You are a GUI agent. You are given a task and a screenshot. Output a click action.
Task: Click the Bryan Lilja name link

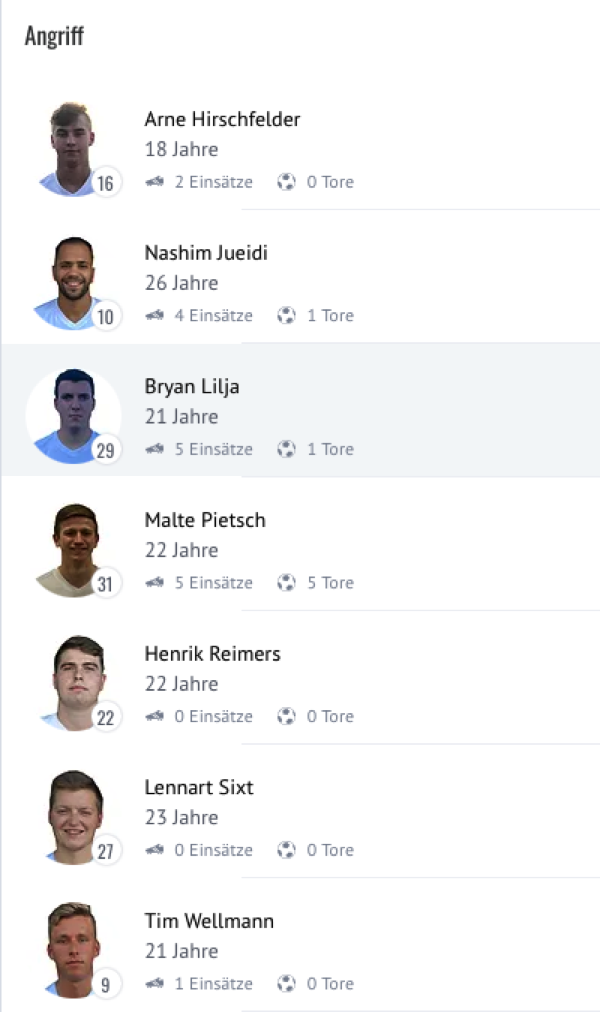tap(192, 387)
